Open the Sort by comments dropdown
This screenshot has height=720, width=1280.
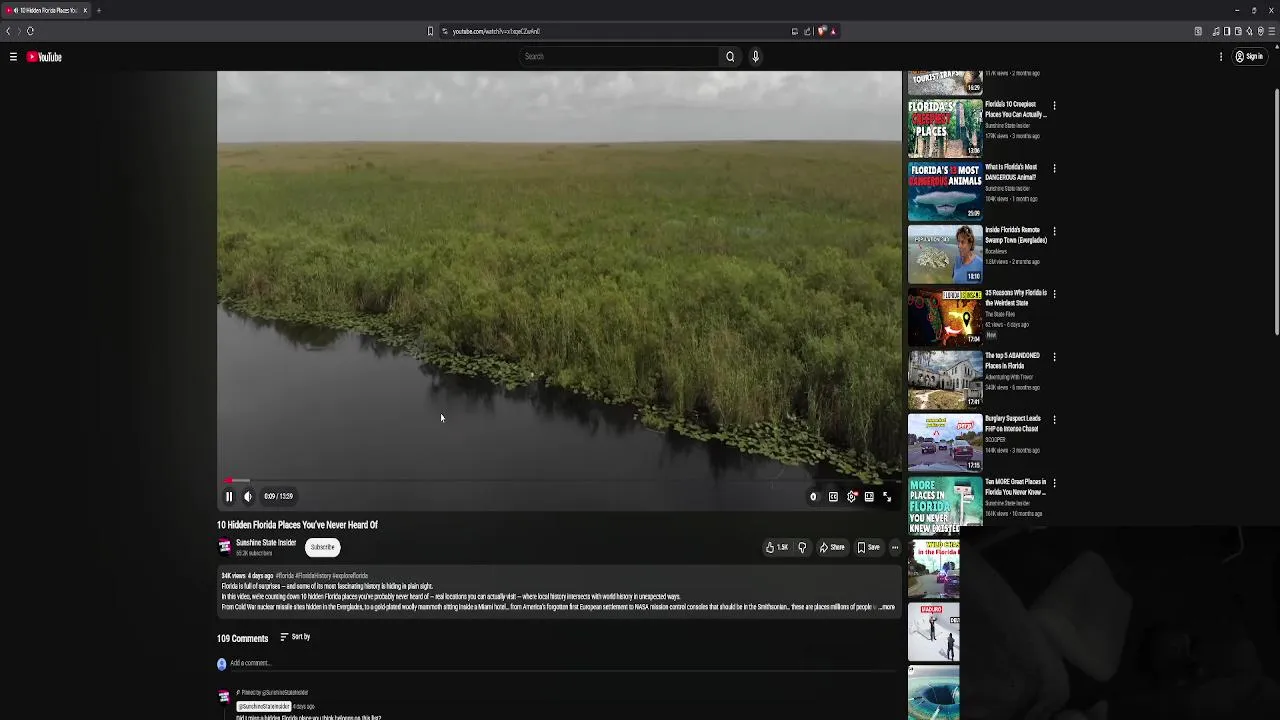coord(295,637)
